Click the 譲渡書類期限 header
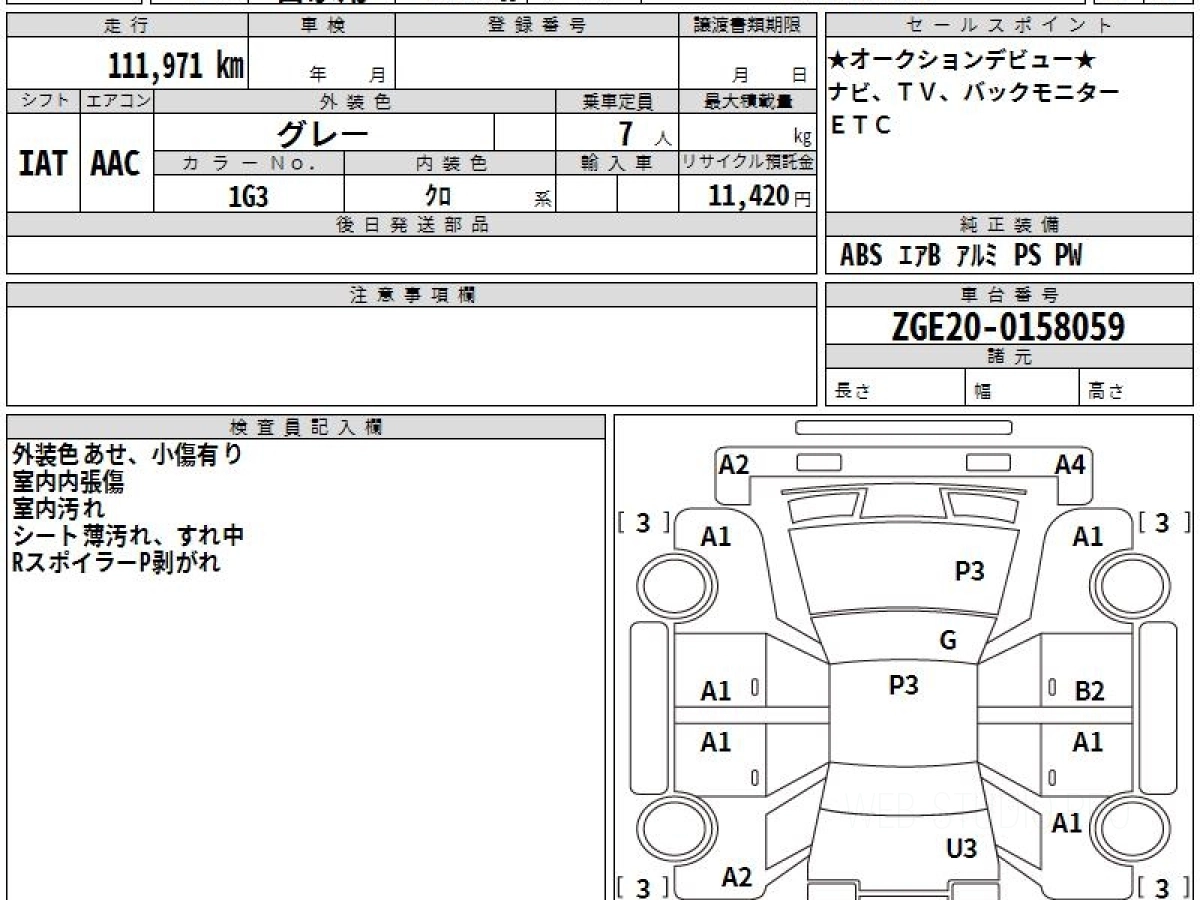The height and width of the screenshot is (900, 1200). pyautogui.click(x=747, y=26)
